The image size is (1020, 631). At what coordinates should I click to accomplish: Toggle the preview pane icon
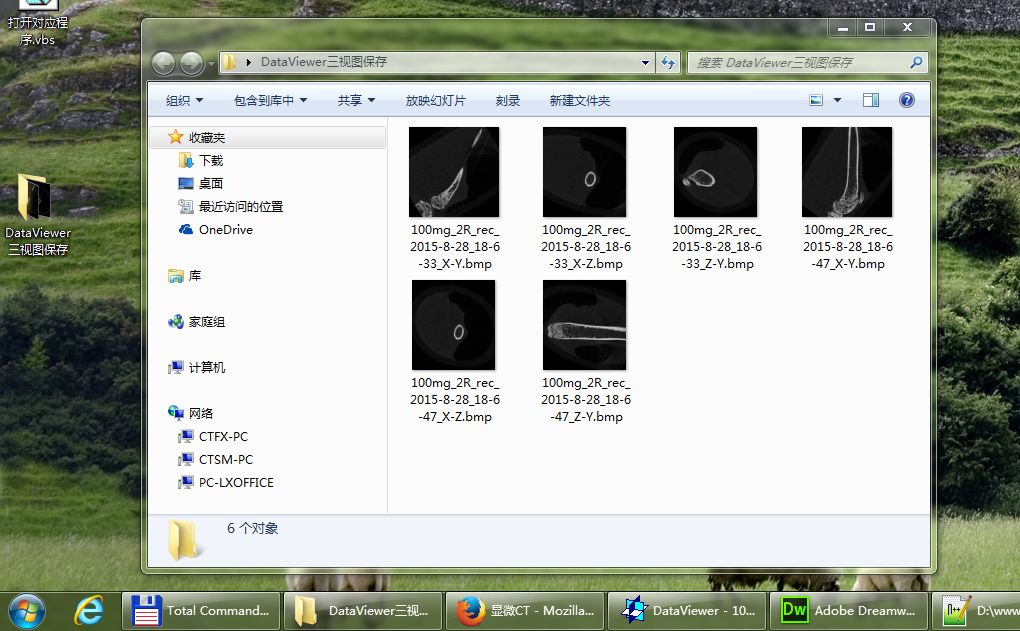coord(871,100)
